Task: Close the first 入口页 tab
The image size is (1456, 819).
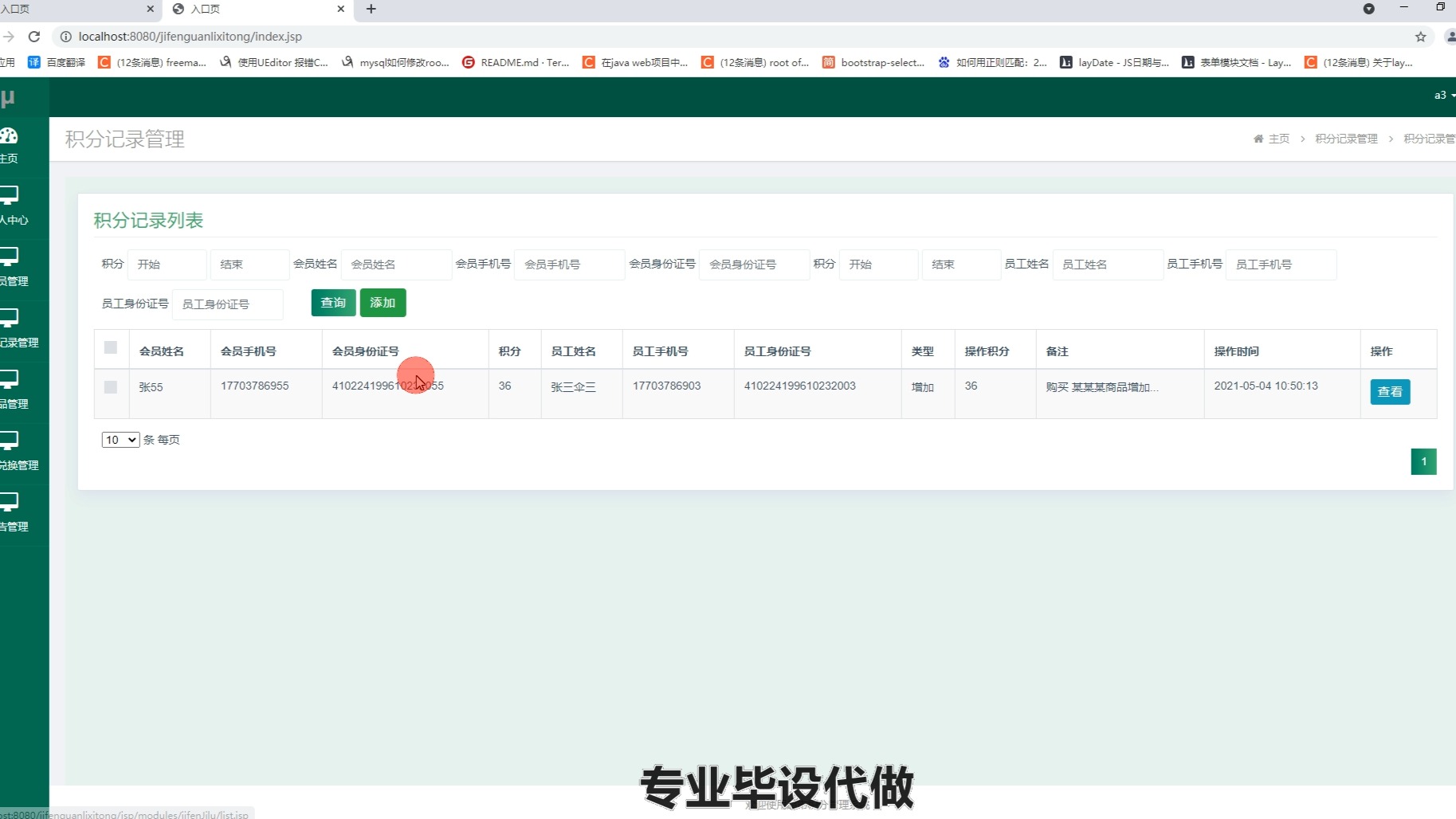Action: [151, 9]
